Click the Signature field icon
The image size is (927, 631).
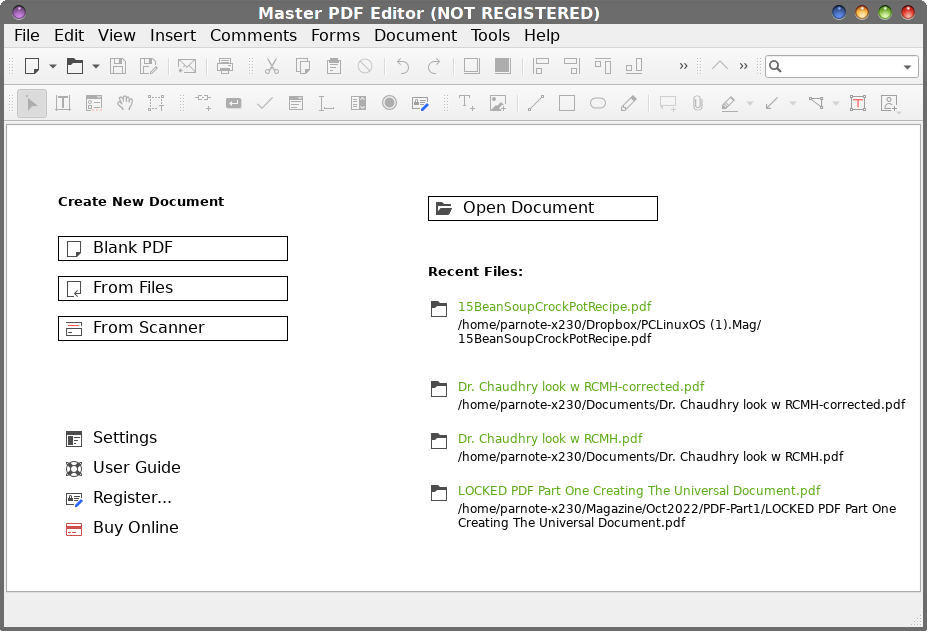click(x=420, y=104)
